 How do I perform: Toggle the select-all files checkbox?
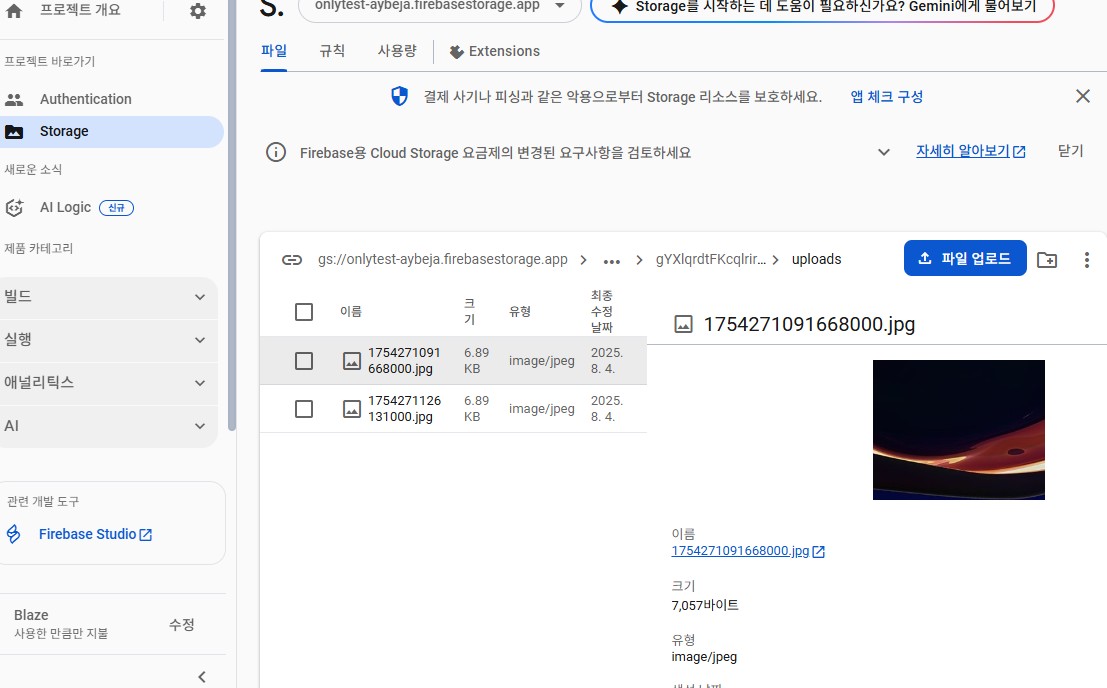[304, 312]
